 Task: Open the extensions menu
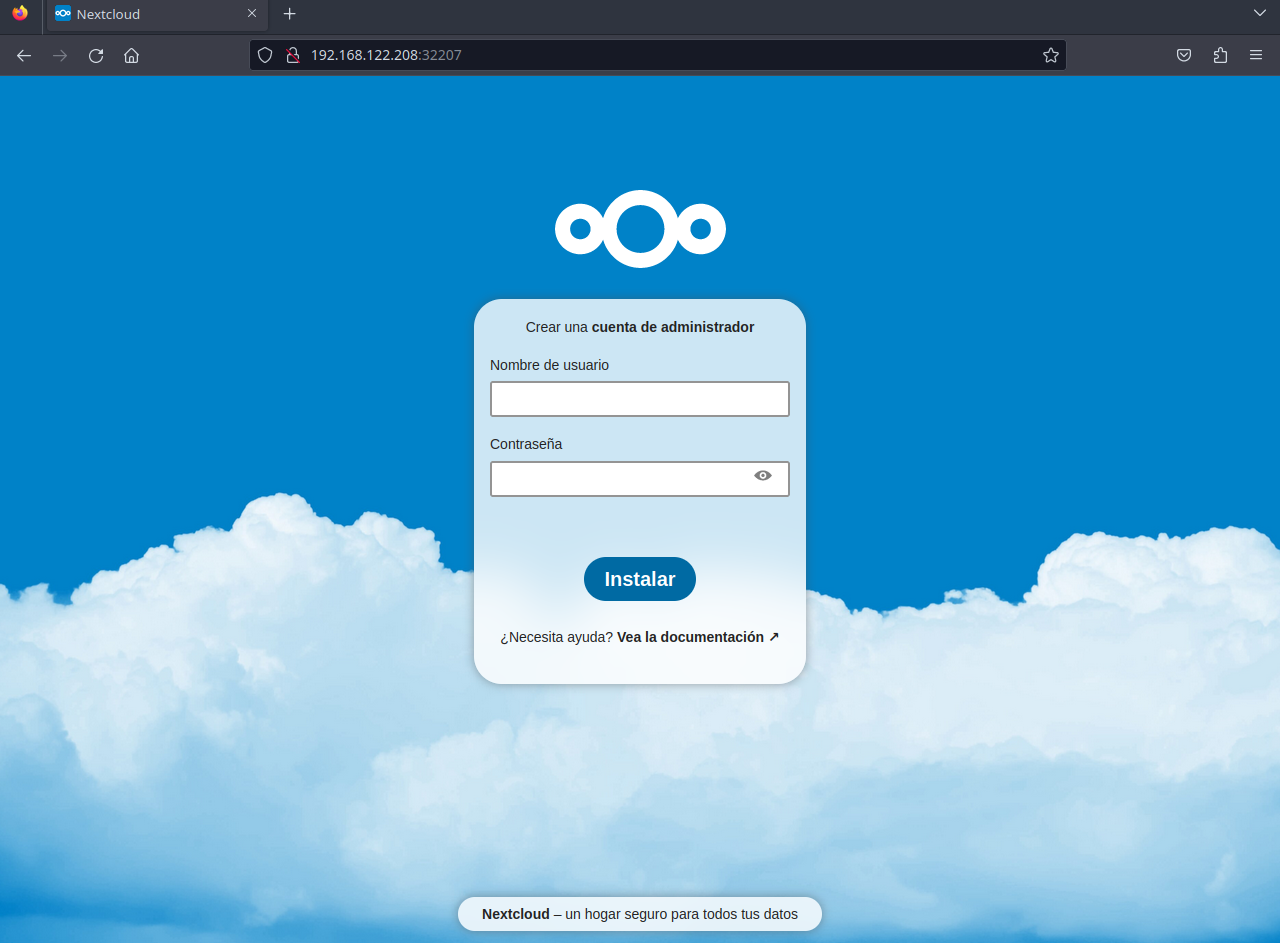1220,56
